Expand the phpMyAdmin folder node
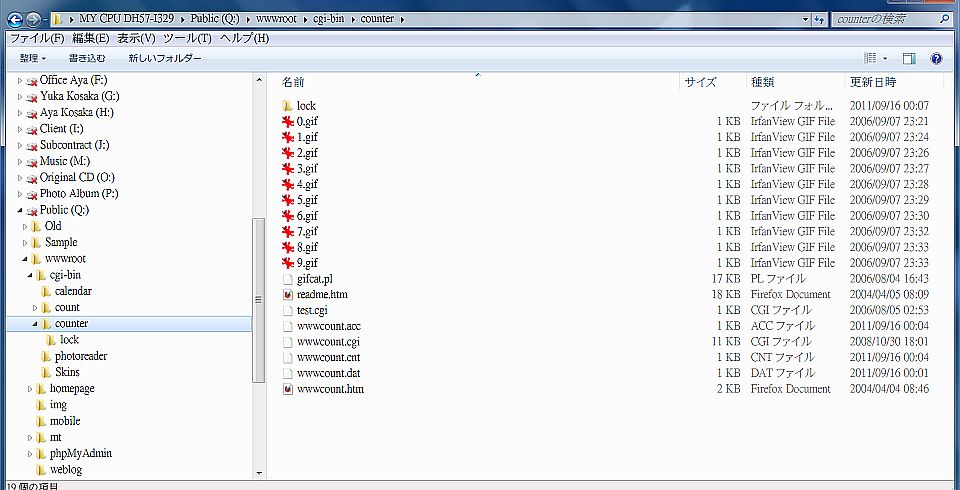The width and height of the screenshot is (960, 490). (x=31, y=453)
